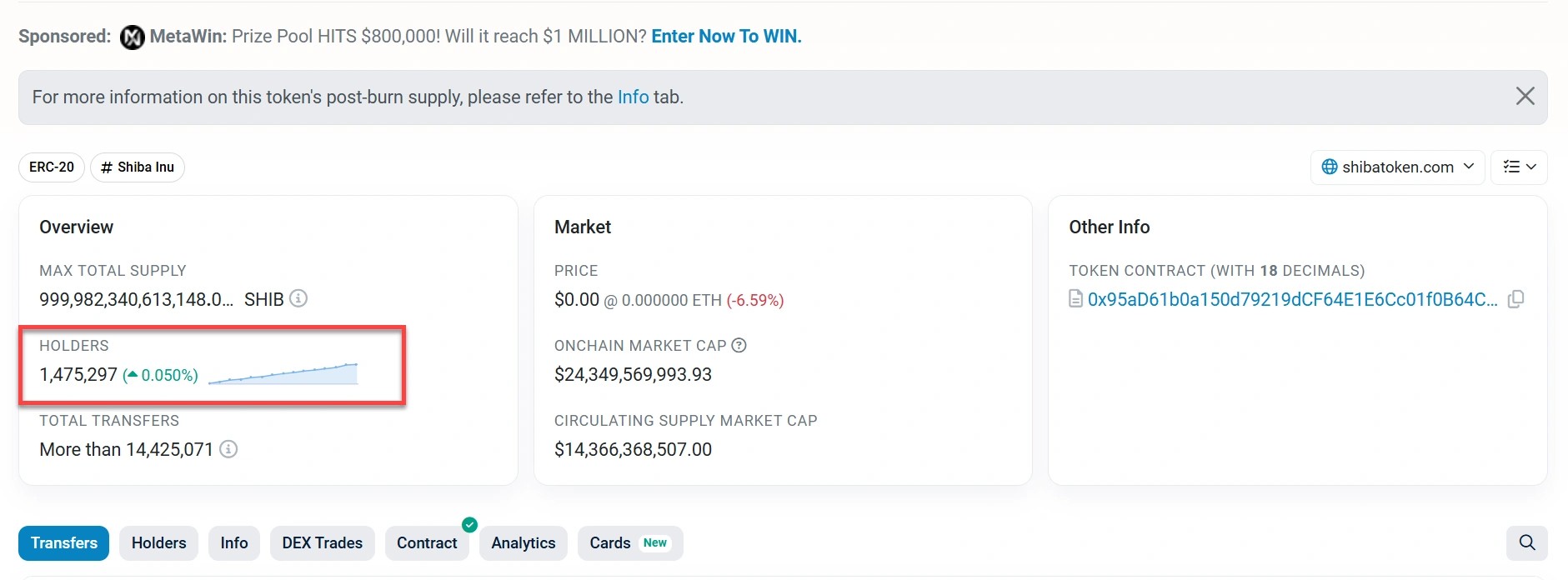Click the question mark beside Onchain Market Cap
This screenshot has width=1568, height=580.
(x=740, y=345)
